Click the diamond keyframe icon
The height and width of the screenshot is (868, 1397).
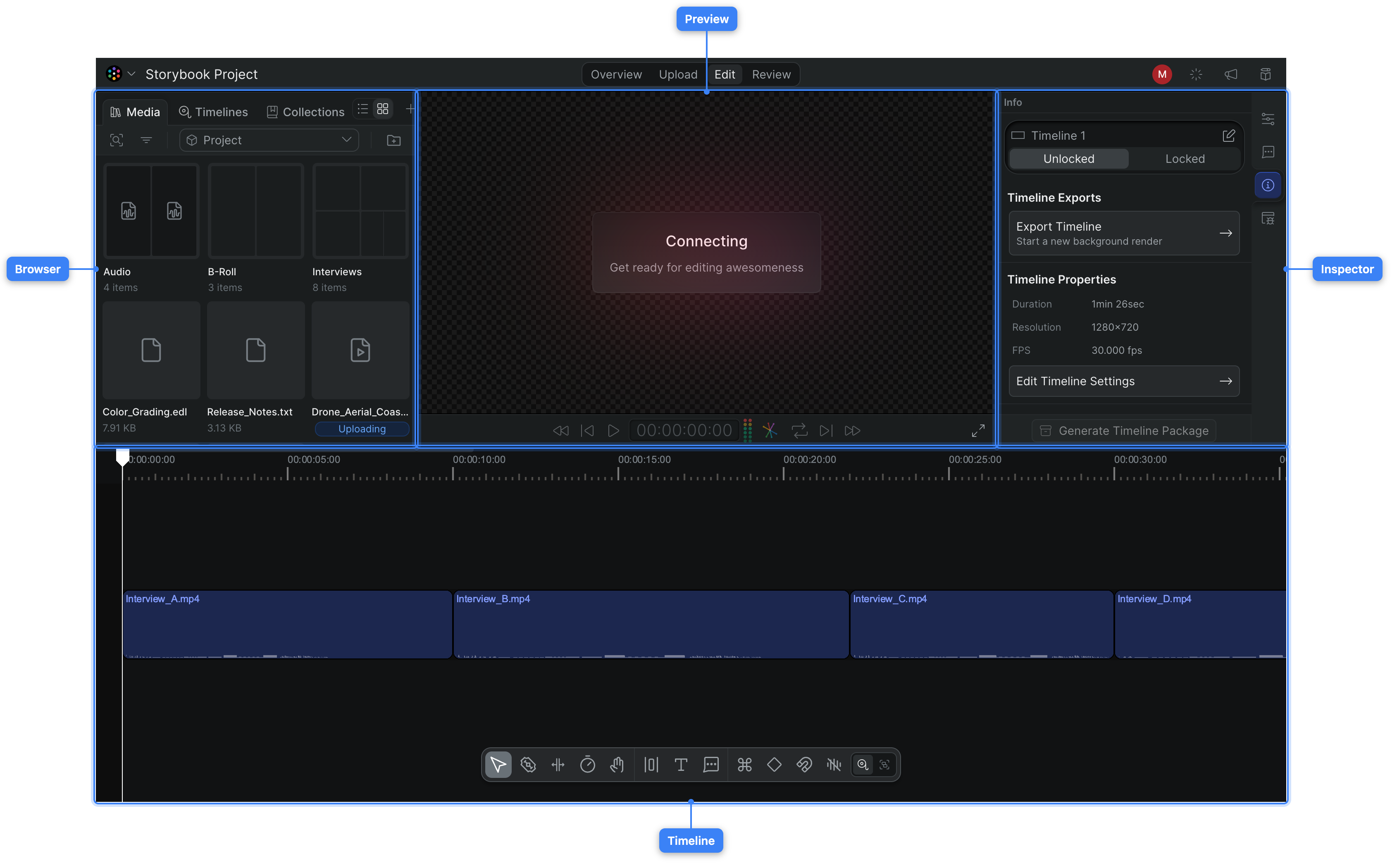pyautogui.click(x=774, y=765)
